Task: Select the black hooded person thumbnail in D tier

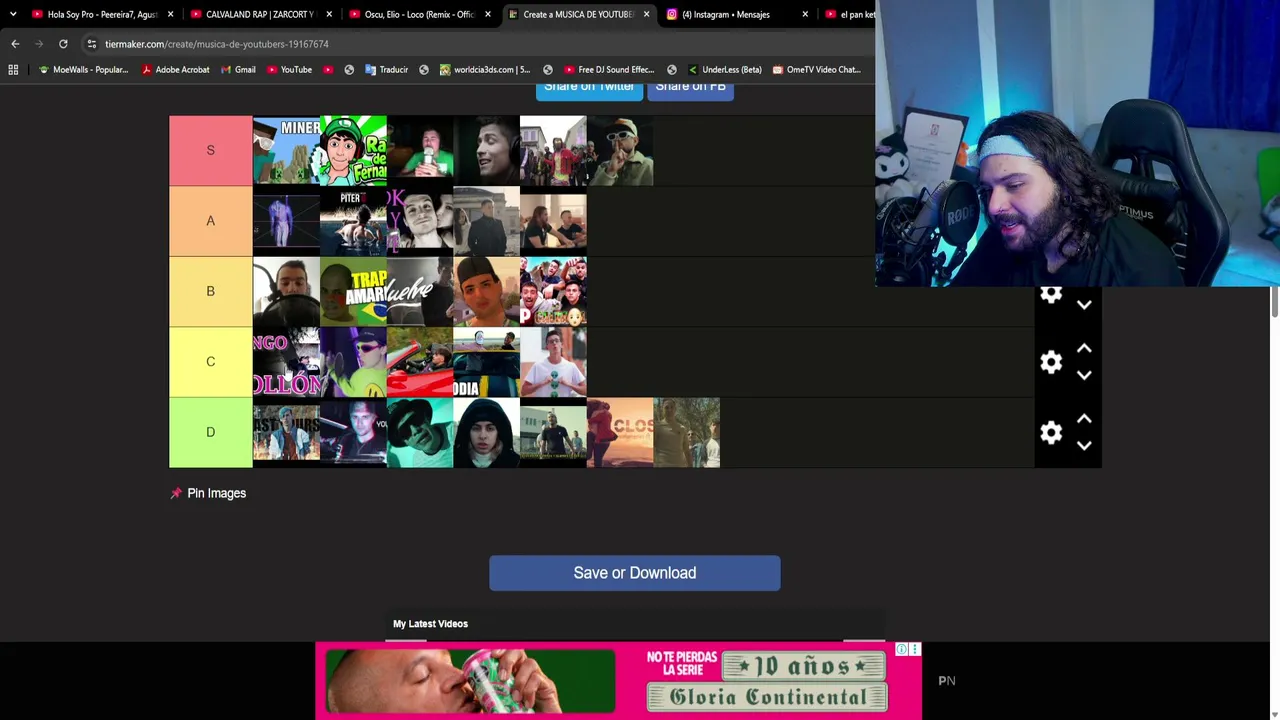Action: [x=486, y=432]
